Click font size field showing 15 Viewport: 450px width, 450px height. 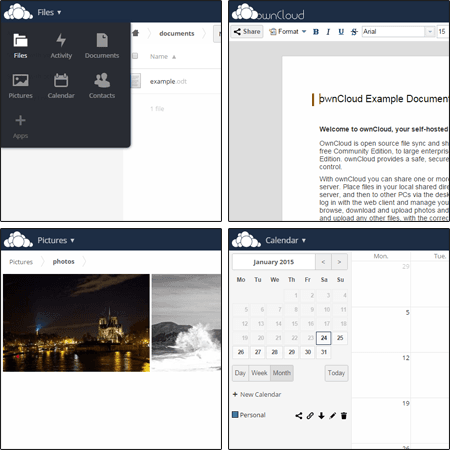click(x=442, y=32)
